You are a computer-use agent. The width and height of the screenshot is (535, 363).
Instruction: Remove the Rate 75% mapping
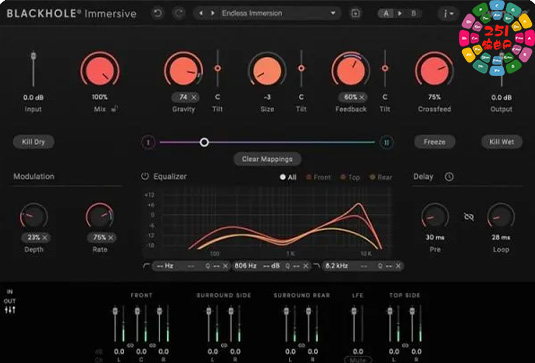tap(111, 237)
